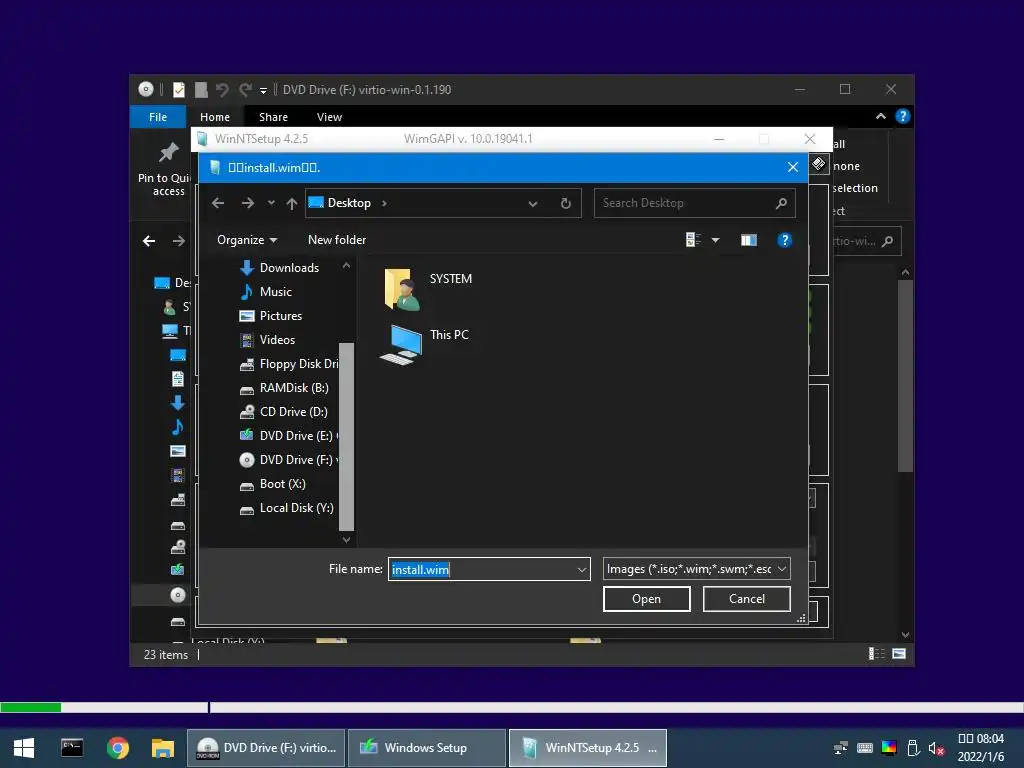Go back in the Open dialog

(218, 203)
